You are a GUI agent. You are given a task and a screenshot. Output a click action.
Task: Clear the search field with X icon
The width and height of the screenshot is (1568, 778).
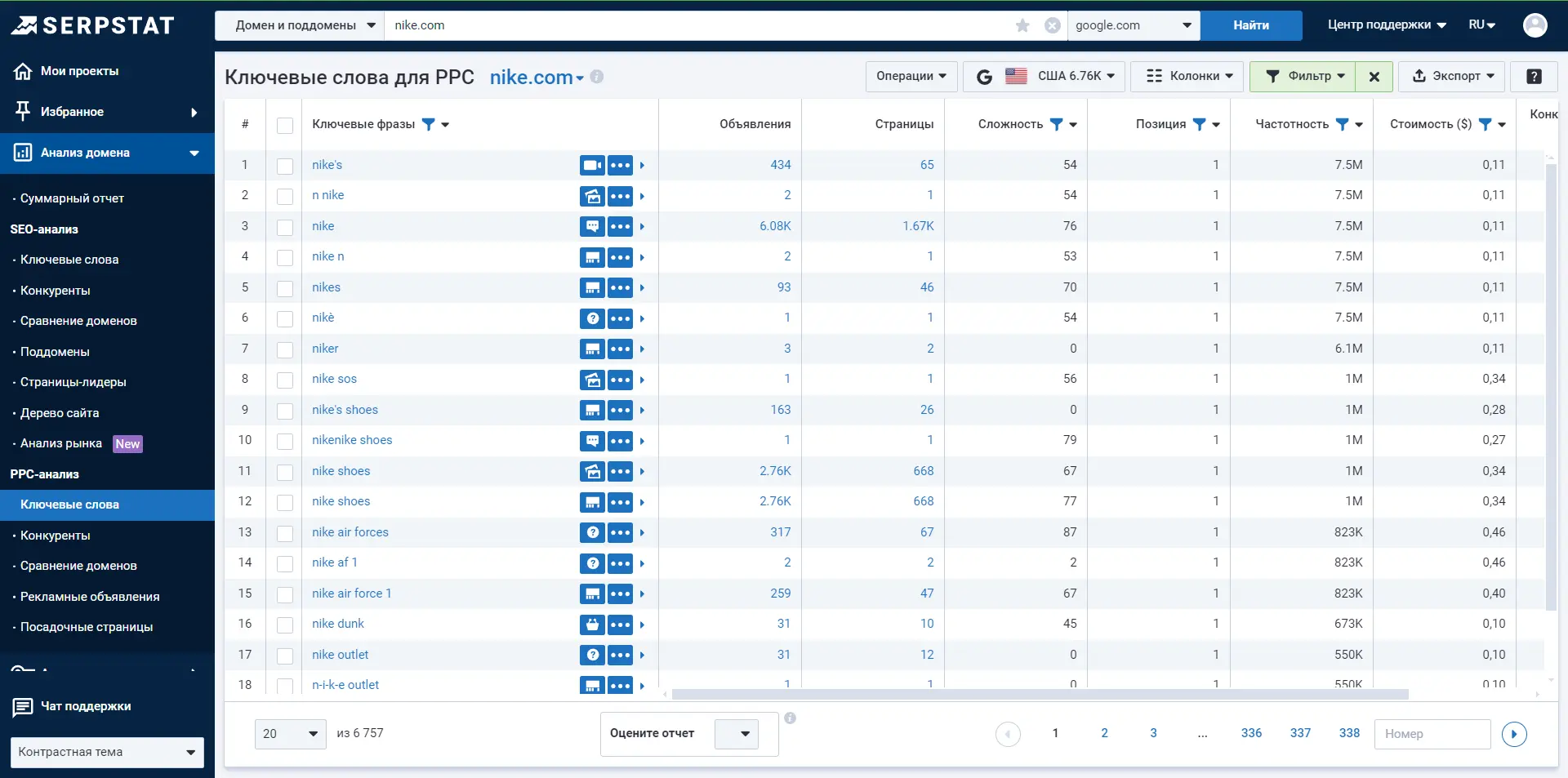1053,25
